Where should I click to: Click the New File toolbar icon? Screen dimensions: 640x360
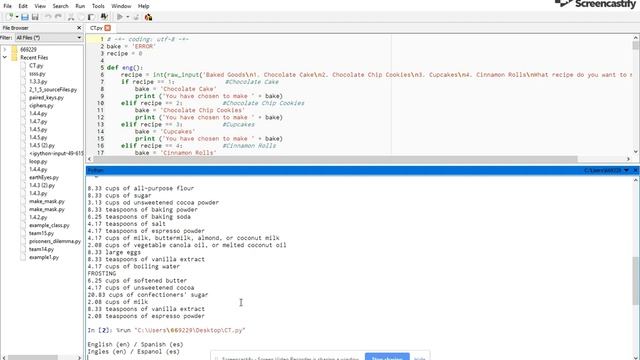(x=9, y=17)
